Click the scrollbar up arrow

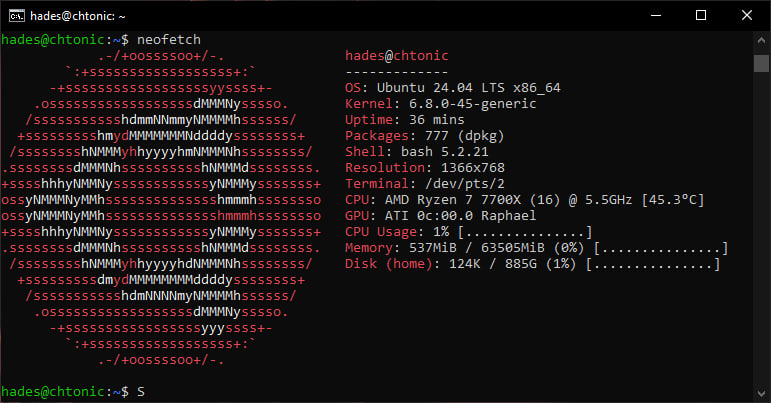coord(761,39)
